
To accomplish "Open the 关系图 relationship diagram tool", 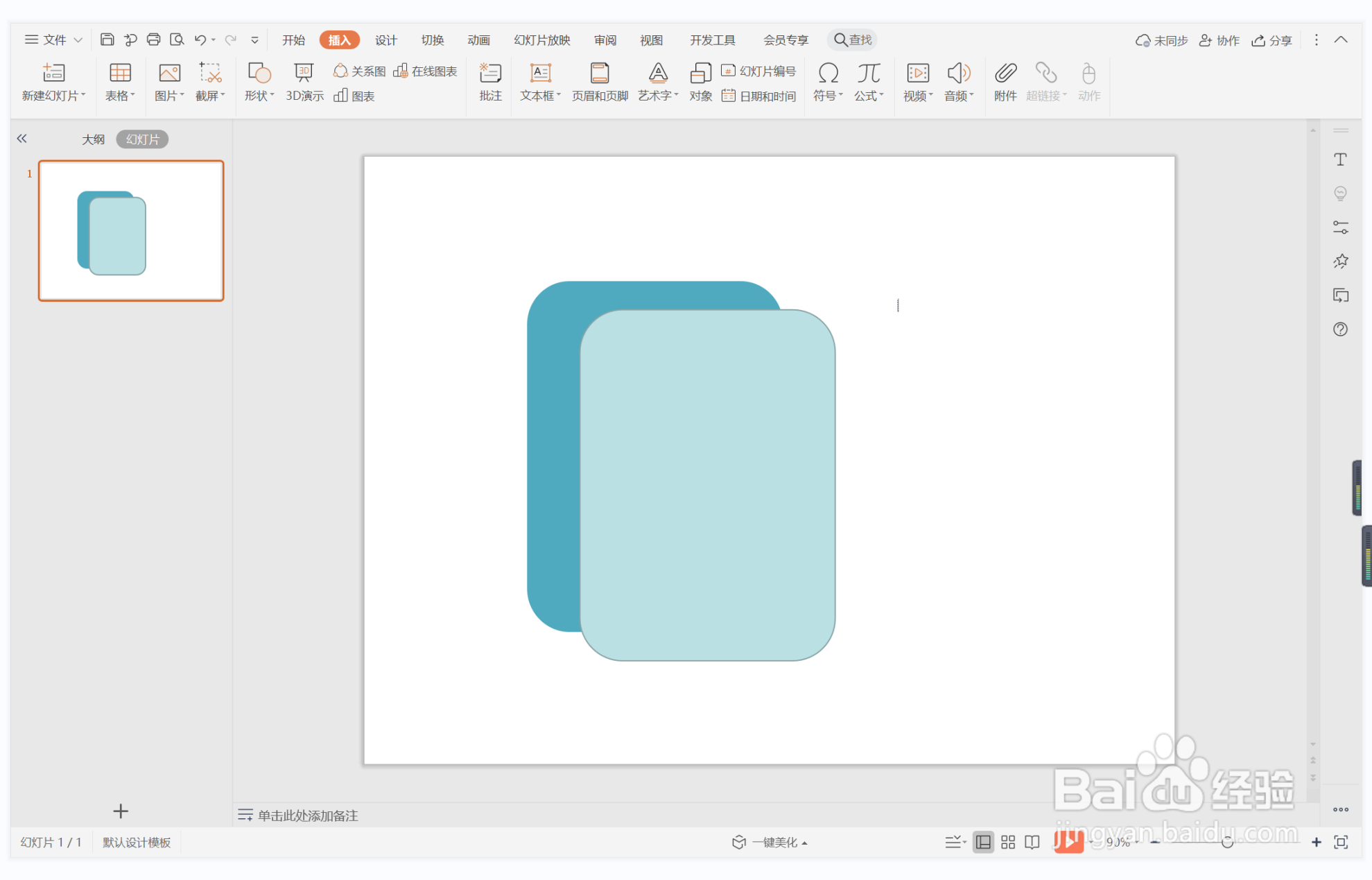I will [x=360, y=71].
